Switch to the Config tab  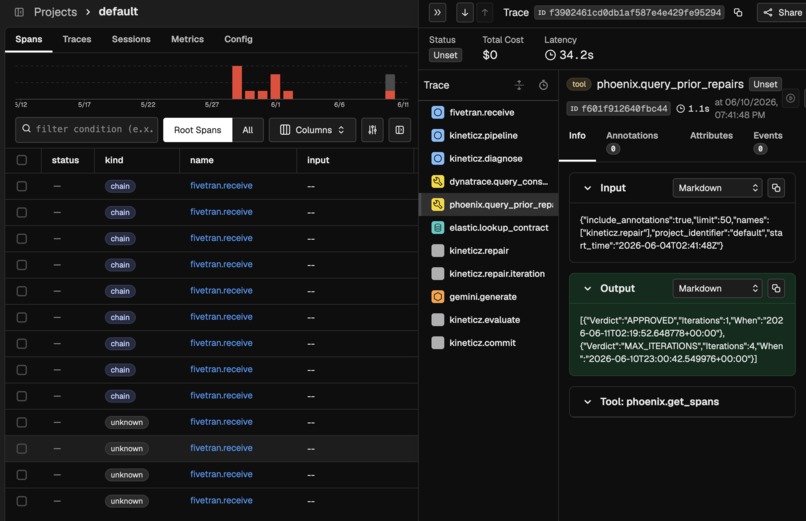(x=238, y=39)
